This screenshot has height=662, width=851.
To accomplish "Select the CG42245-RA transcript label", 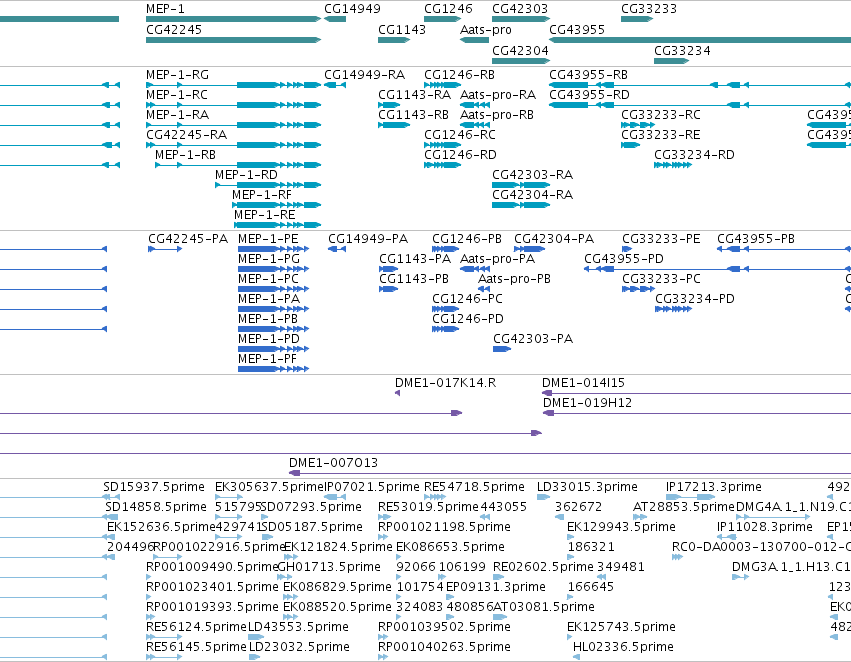I will coord(186,135).
